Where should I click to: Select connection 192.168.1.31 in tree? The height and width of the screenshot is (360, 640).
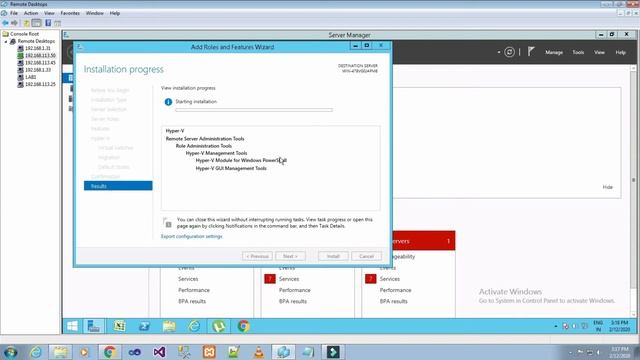tap(38, 48)
